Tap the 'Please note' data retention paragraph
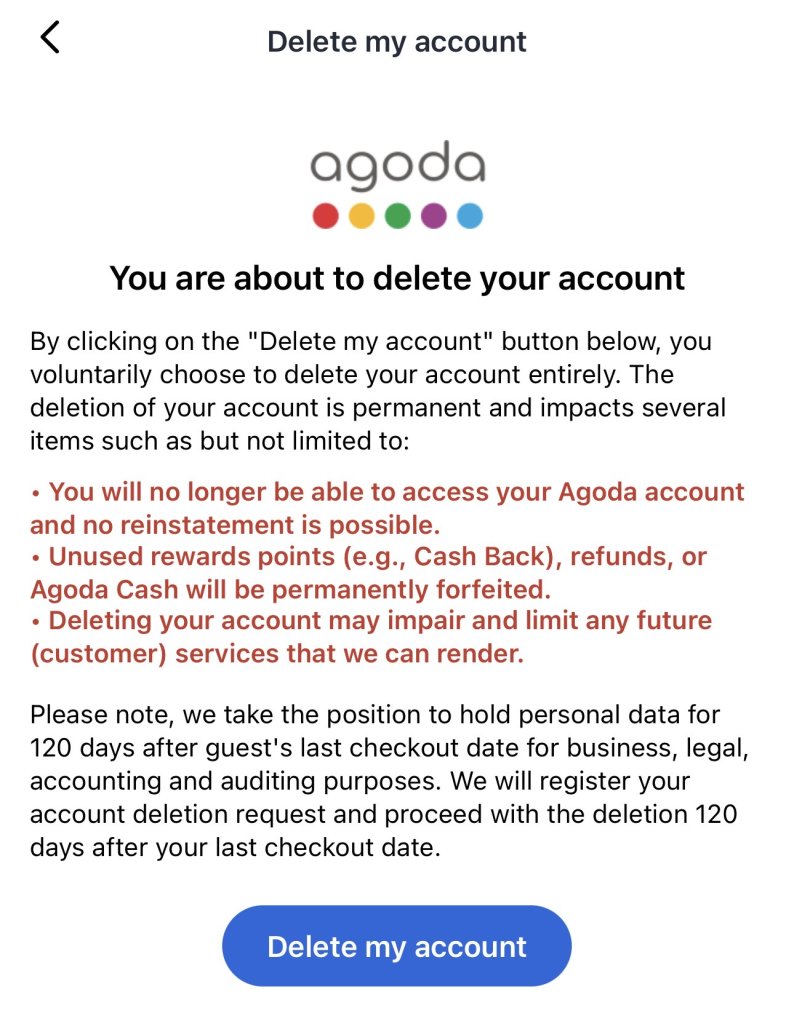794x1024 pixels. (389, 781)
